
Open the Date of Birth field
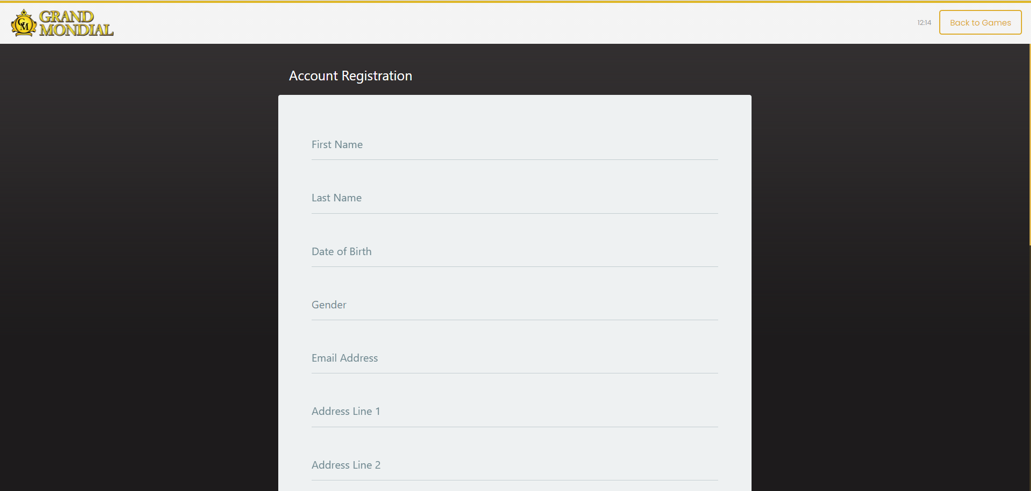pos(514,251)
